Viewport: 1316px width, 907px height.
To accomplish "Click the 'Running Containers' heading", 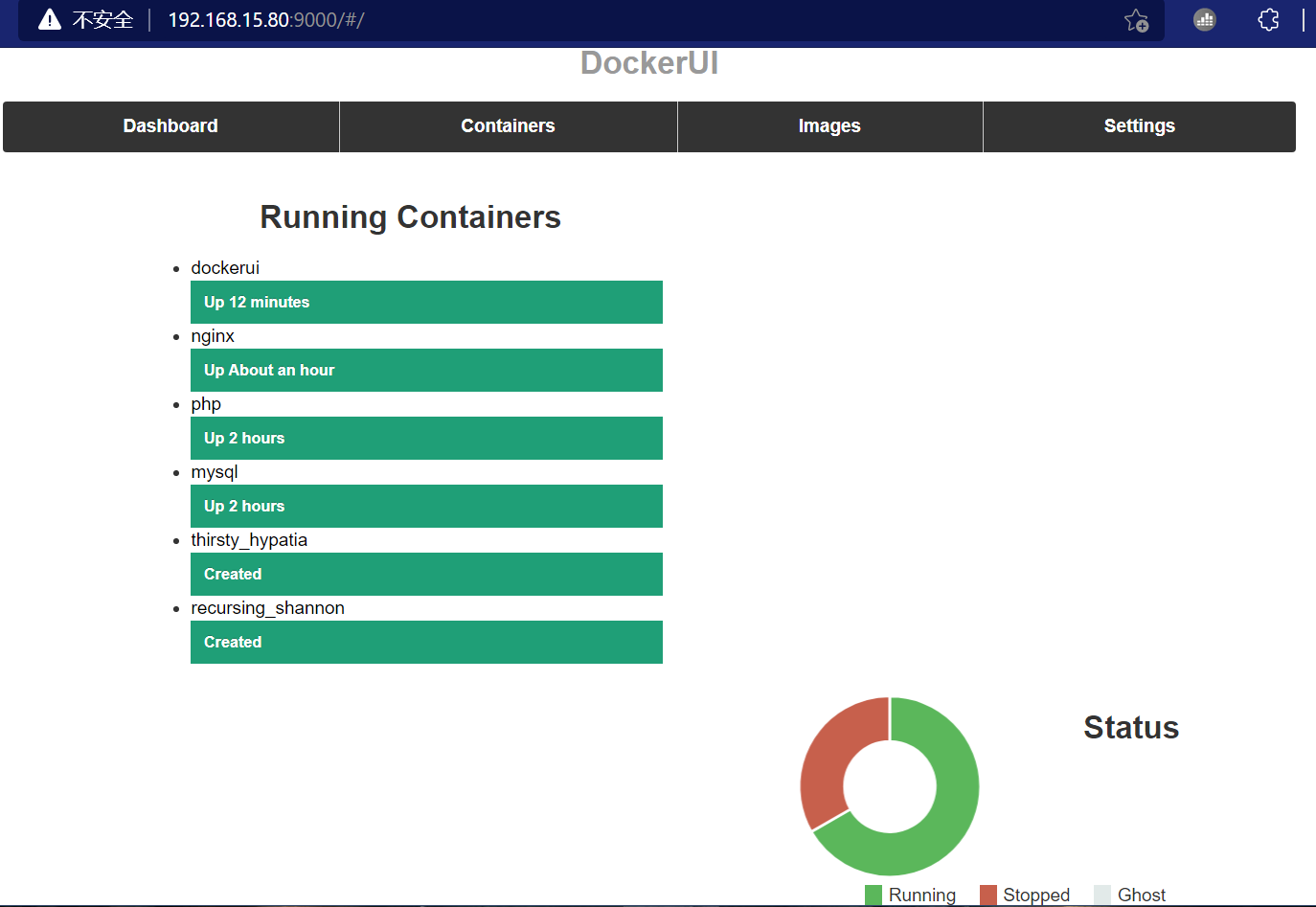I will pos(411,217).
